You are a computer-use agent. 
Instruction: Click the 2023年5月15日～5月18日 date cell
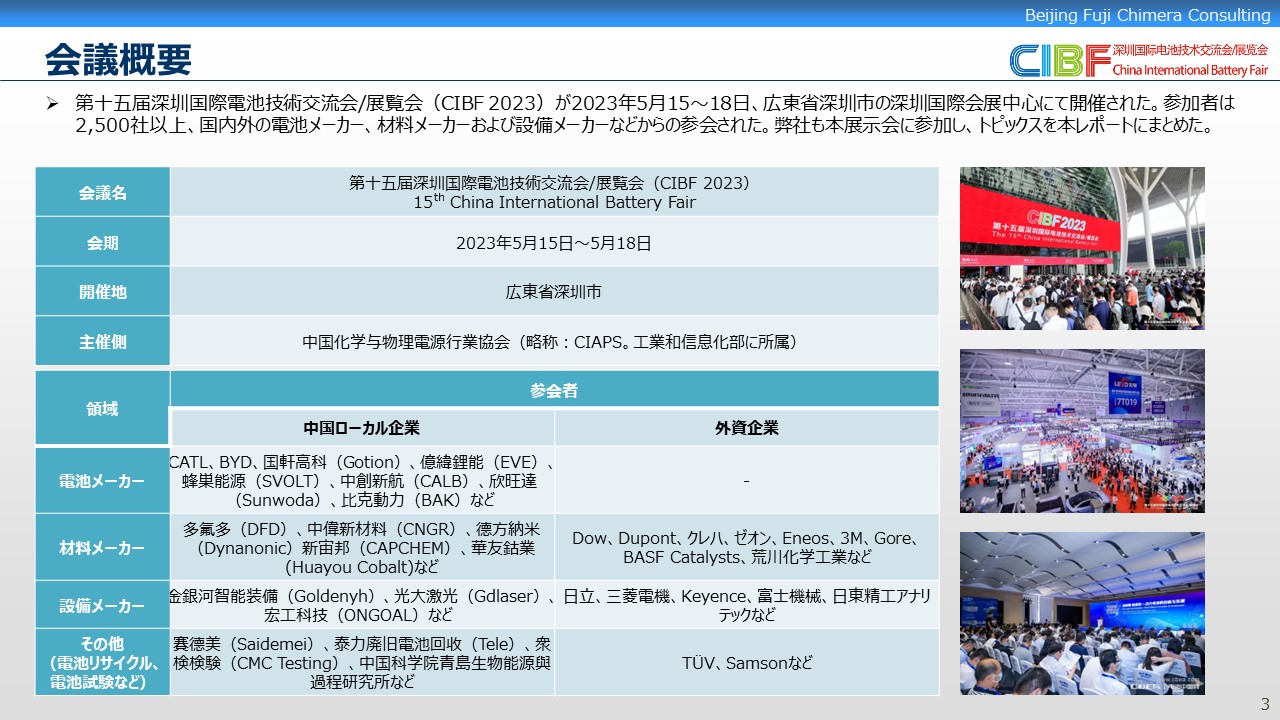pos(555,242)
